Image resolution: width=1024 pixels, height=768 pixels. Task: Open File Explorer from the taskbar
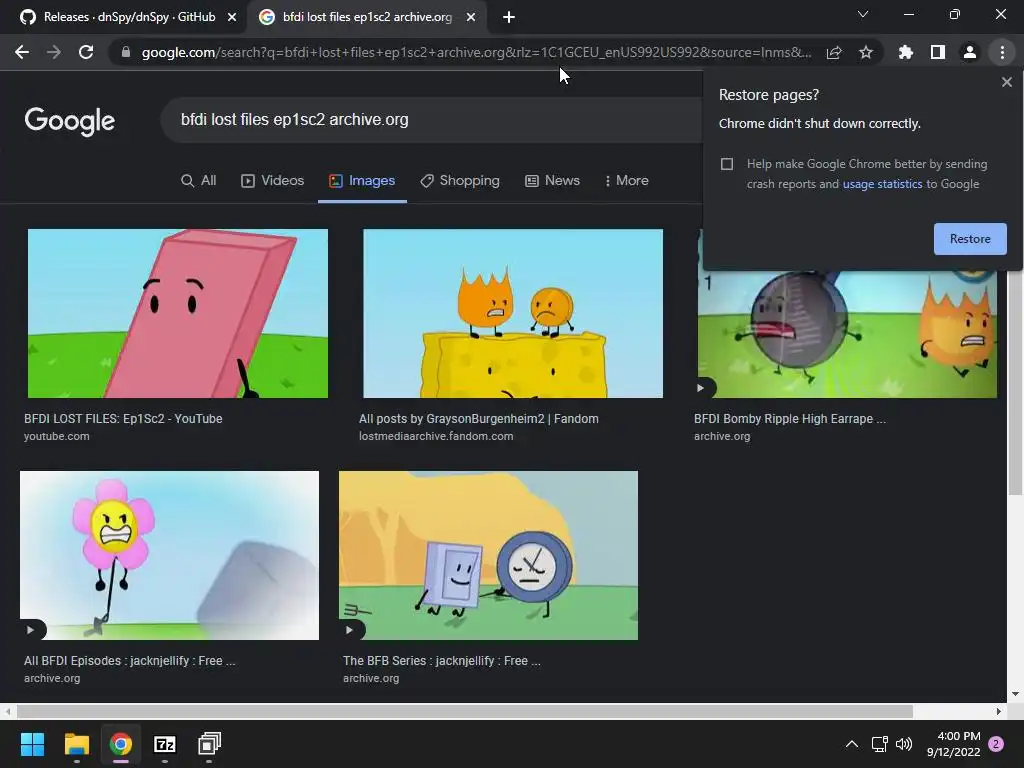click(x=76, y=744)
